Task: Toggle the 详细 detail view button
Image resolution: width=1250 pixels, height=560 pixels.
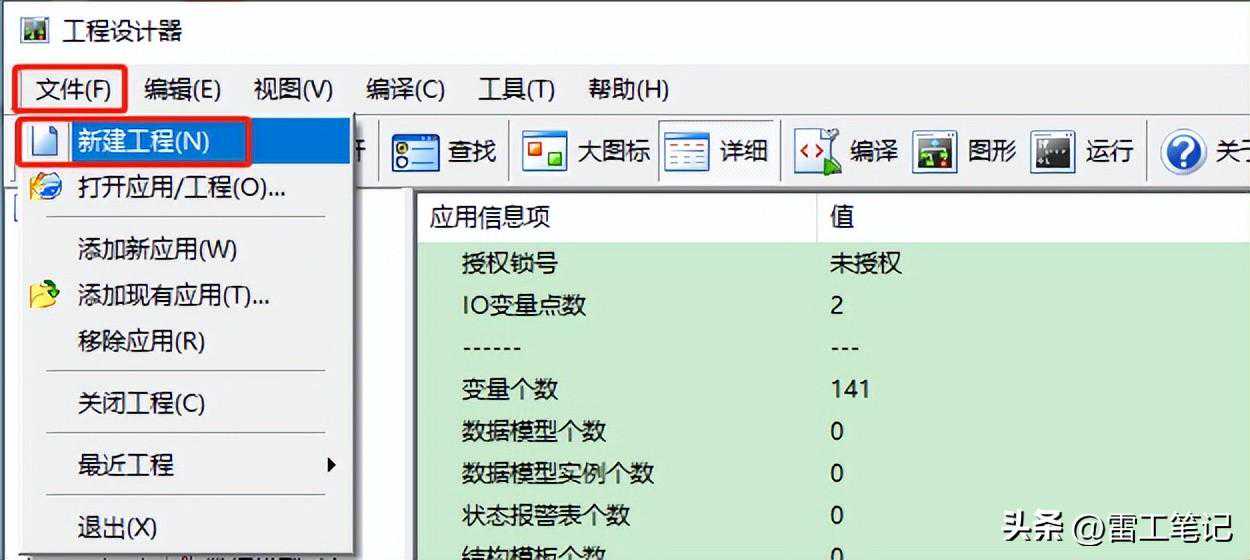Action: click(x=687, y=152)
